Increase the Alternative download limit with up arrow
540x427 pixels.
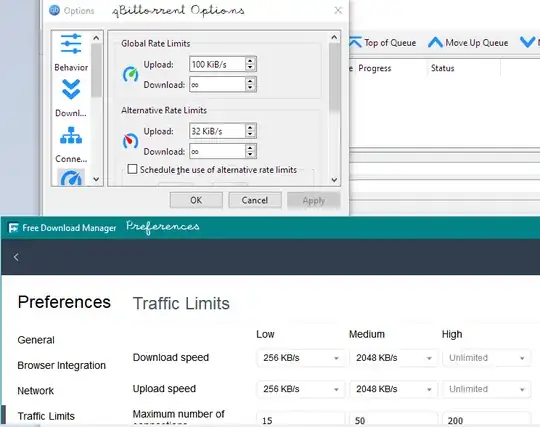tap(250, 147)
